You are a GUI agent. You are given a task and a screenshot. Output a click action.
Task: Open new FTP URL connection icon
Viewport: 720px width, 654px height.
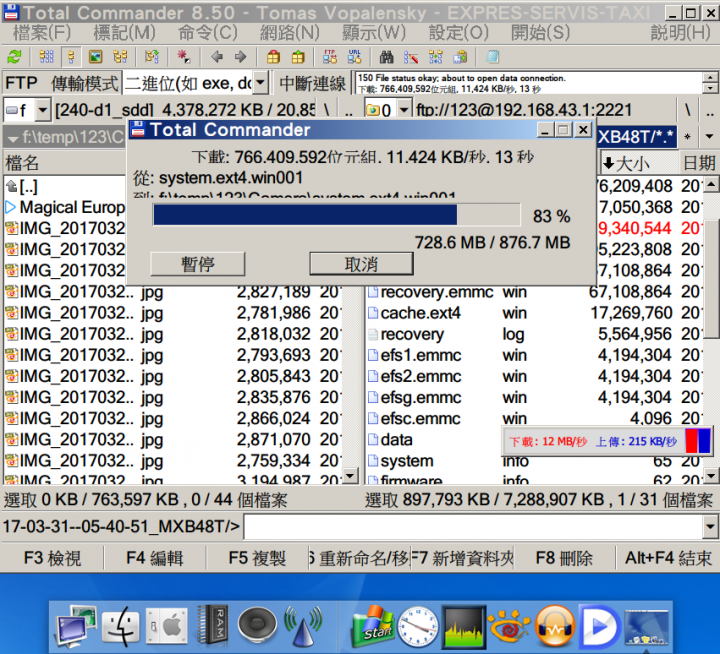point(354,57)
